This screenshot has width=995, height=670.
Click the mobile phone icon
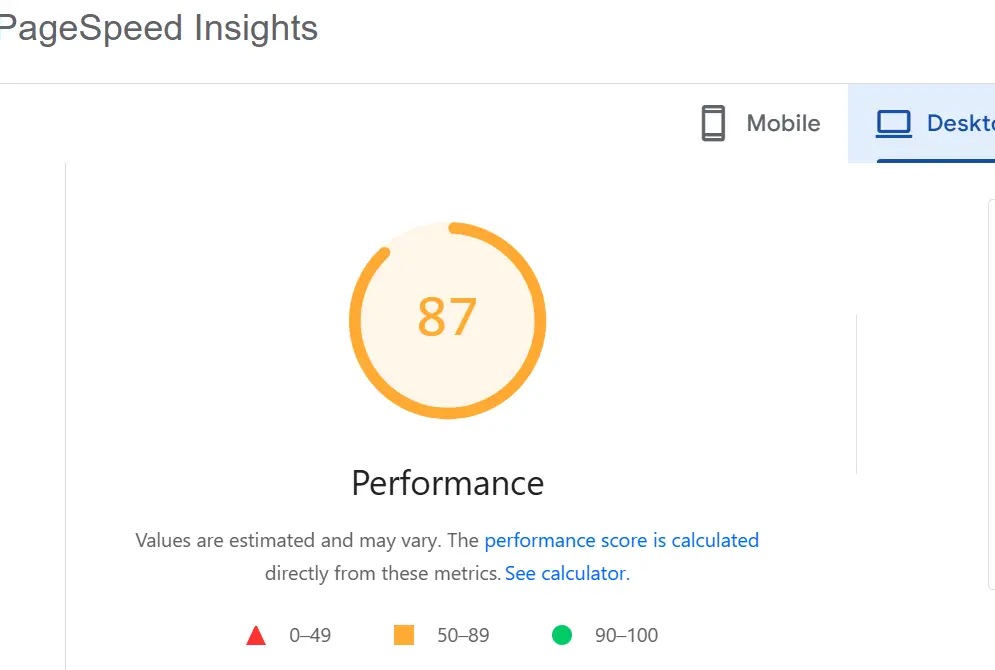coord(713,123)
